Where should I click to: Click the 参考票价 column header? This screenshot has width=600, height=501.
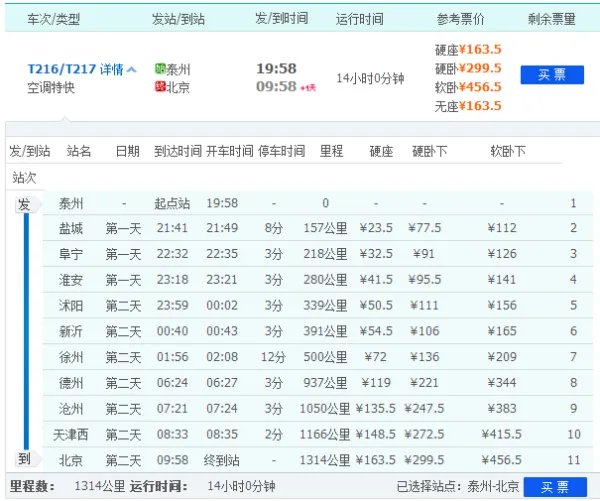461,19
